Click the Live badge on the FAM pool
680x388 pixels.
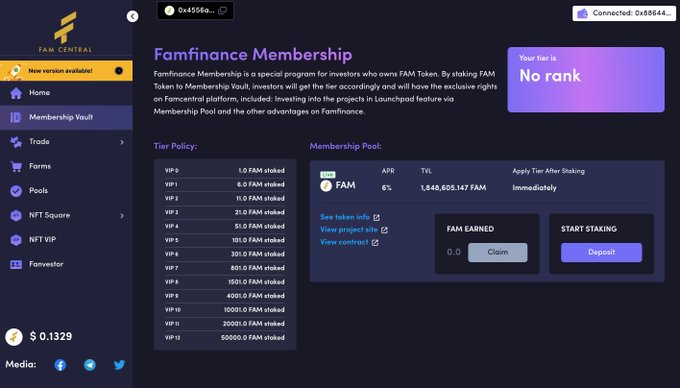click(327, 174)
